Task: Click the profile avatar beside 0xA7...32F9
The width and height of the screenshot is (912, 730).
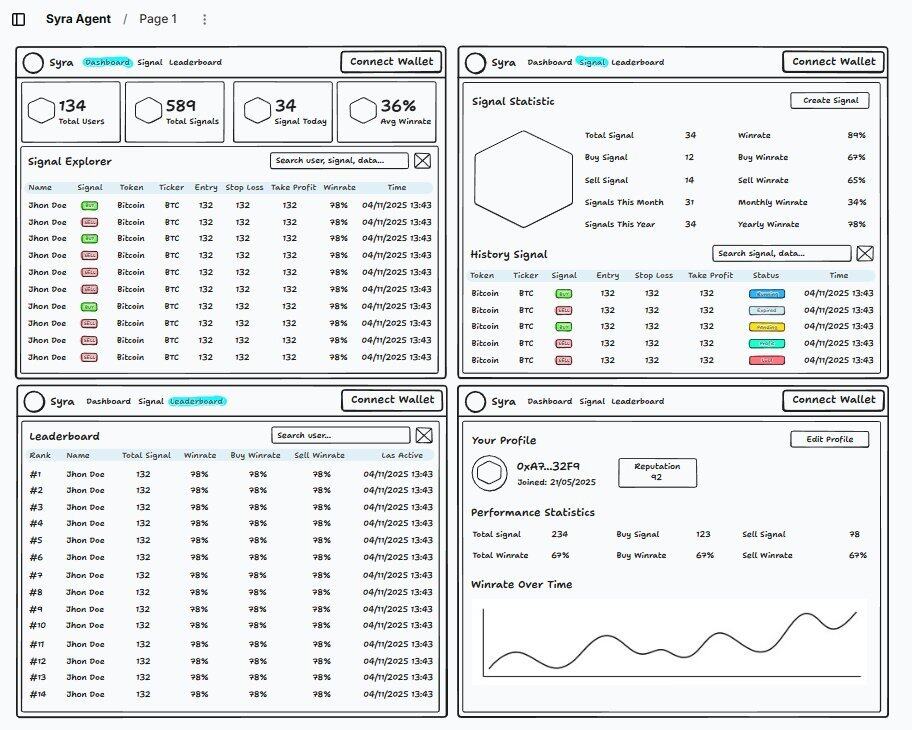Action: point(490,473)
